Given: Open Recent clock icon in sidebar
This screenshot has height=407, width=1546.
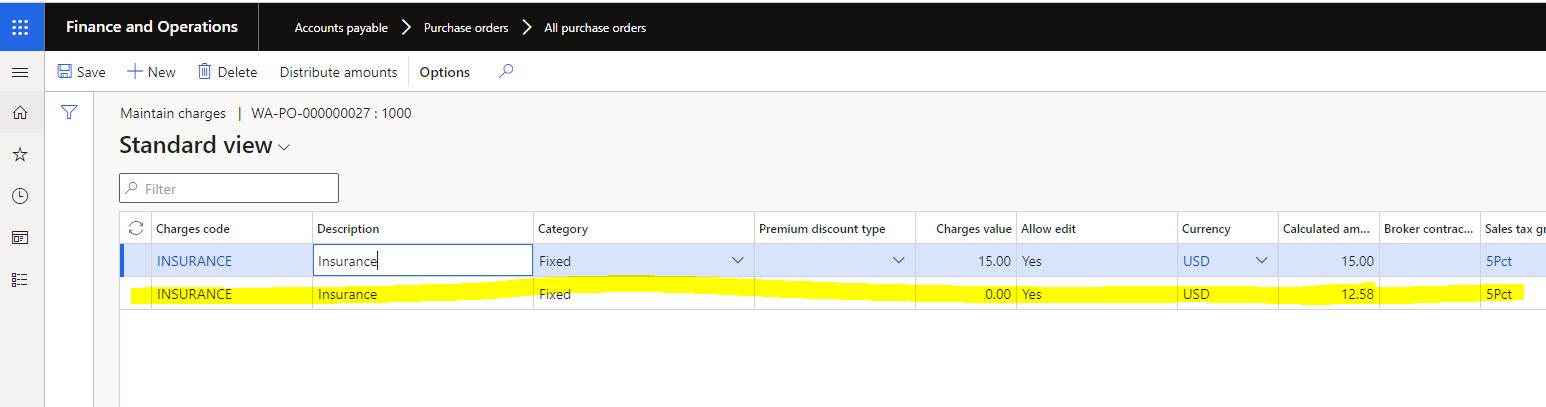Looking at the screenshot, I should point(20,196).
